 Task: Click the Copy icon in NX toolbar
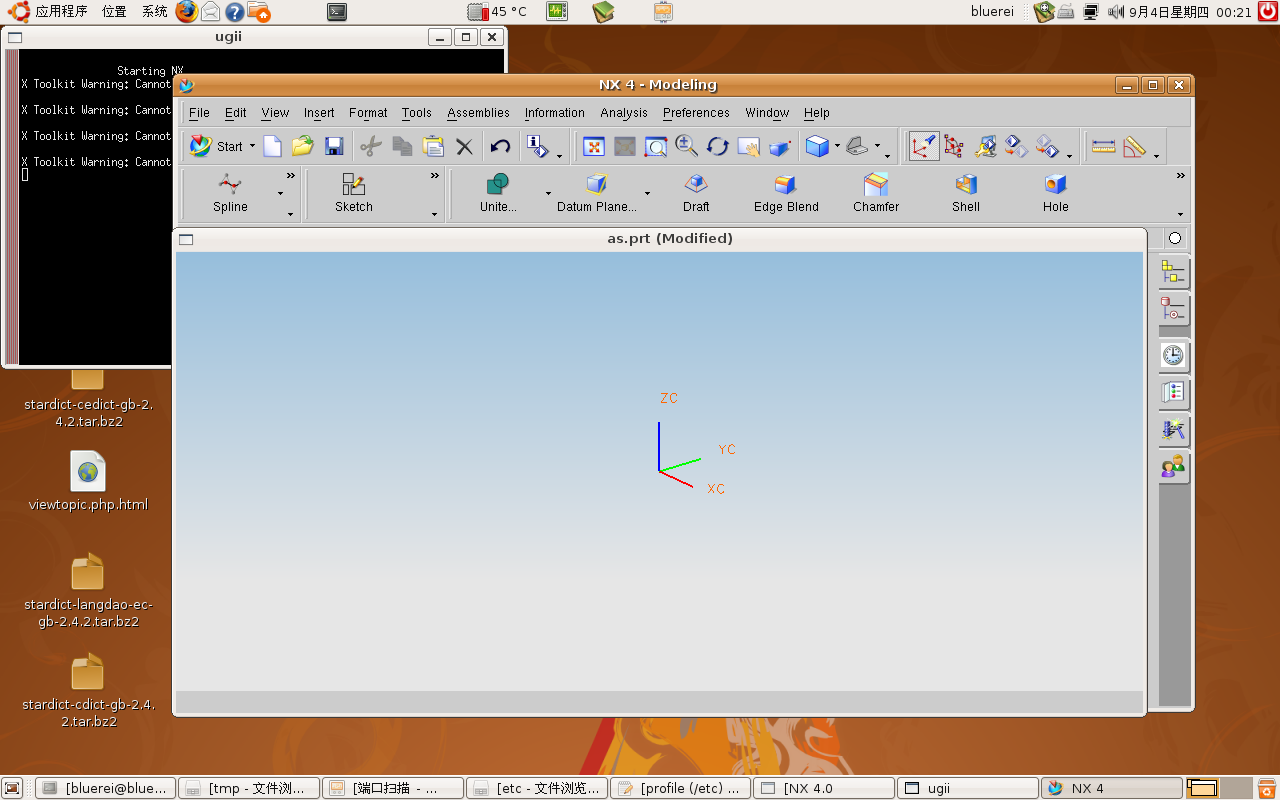402,146
